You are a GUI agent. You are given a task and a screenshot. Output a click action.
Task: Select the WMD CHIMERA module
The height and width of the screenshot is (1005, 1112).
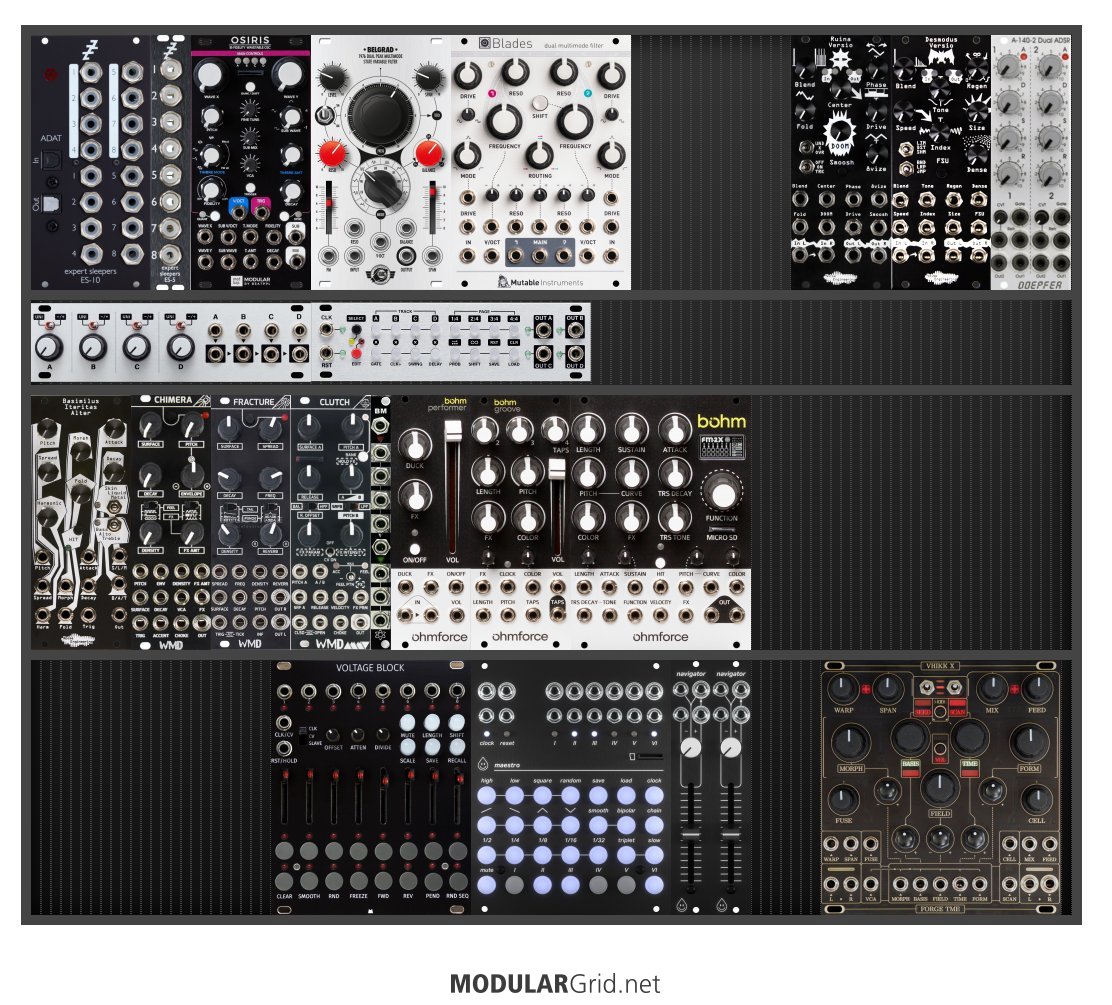[171, 522]
